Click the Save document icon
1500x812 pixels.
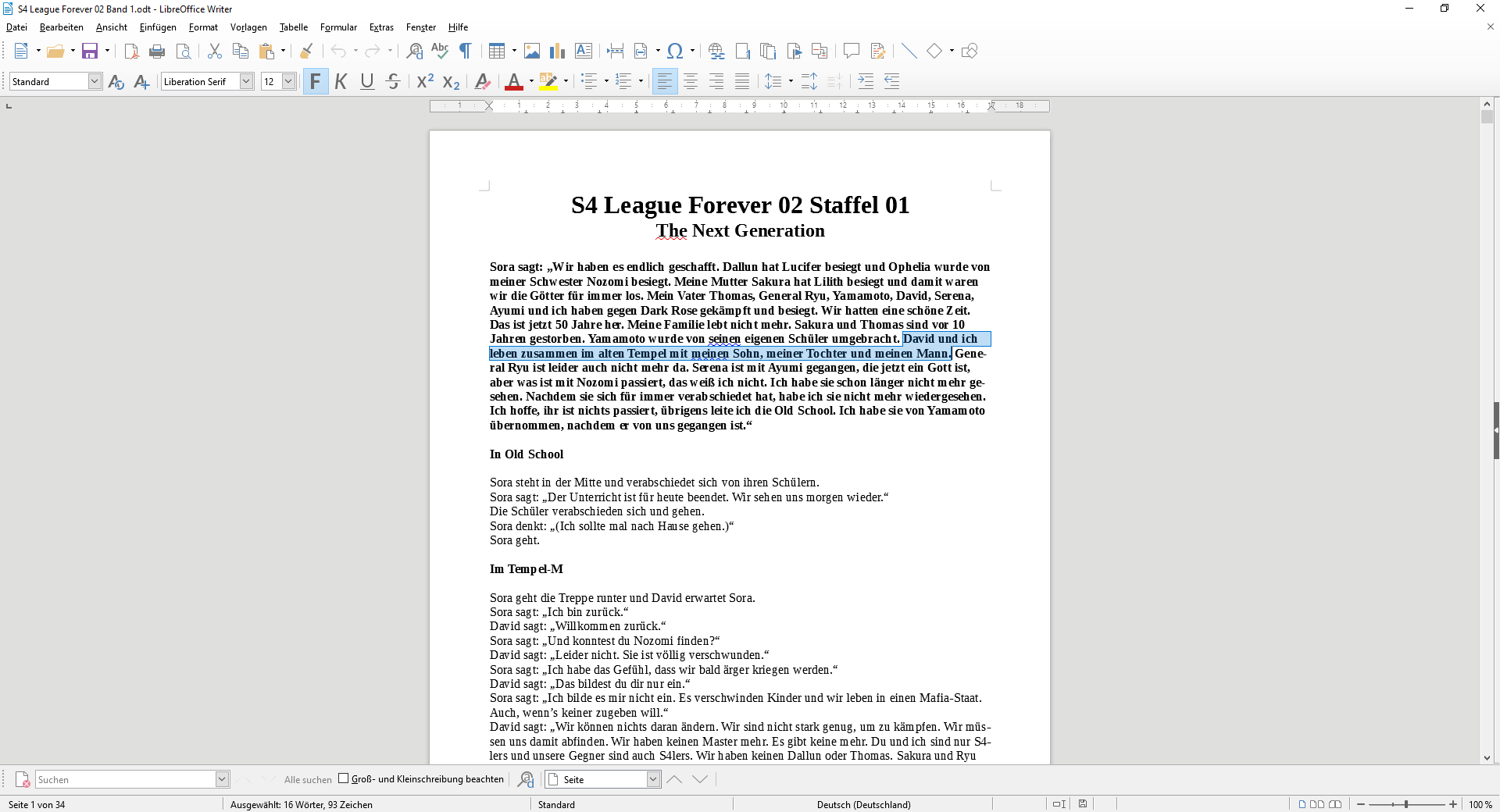pos(90,52)
